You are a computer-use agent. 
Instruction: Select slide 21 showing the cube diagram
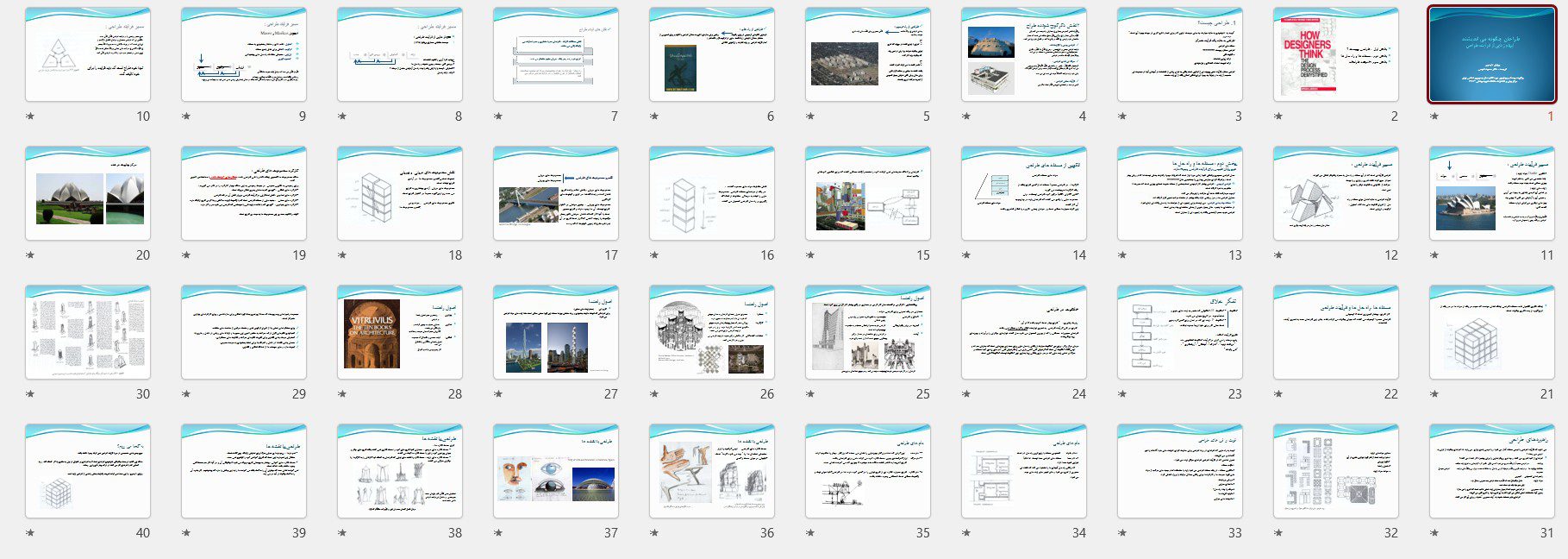pos(1491,332)
